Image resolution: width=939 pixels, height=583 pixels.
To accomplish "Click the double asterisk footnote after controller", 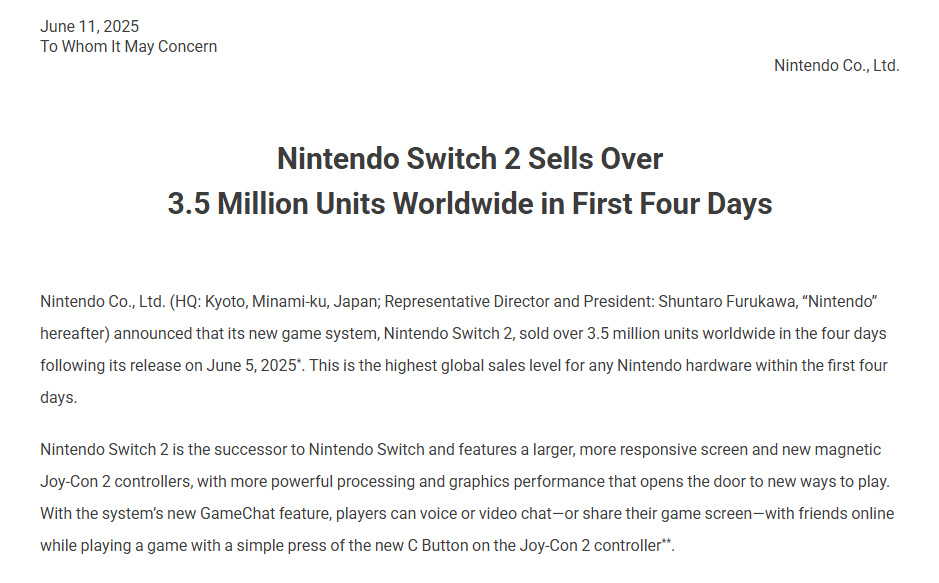I will tap(665, 541).
